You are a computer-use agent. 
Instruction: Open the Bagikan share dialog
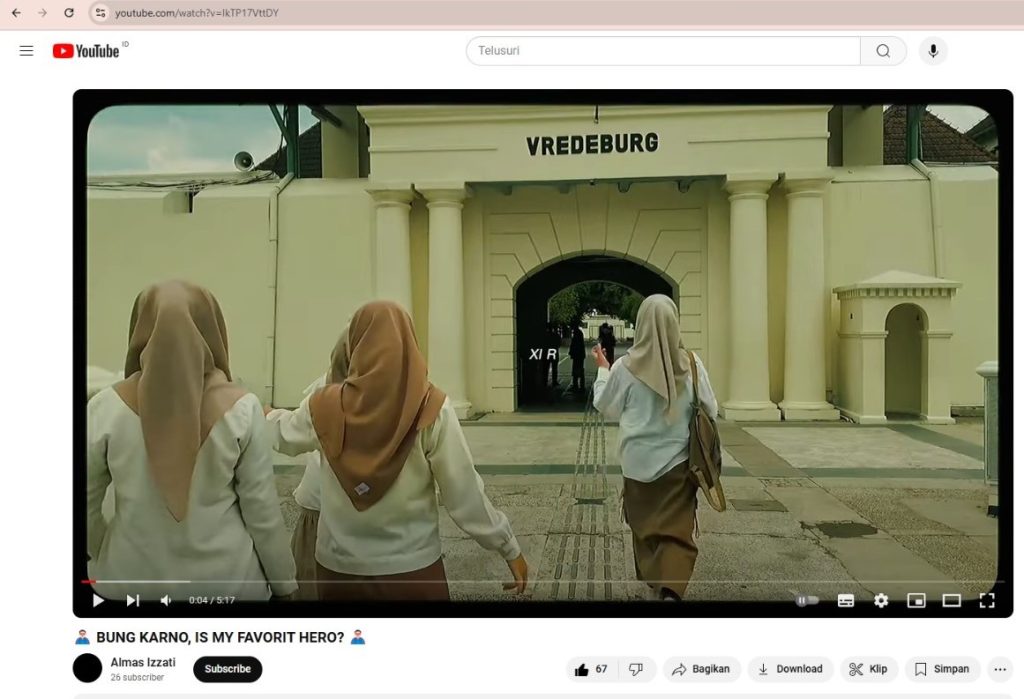(x=701, y=669)
